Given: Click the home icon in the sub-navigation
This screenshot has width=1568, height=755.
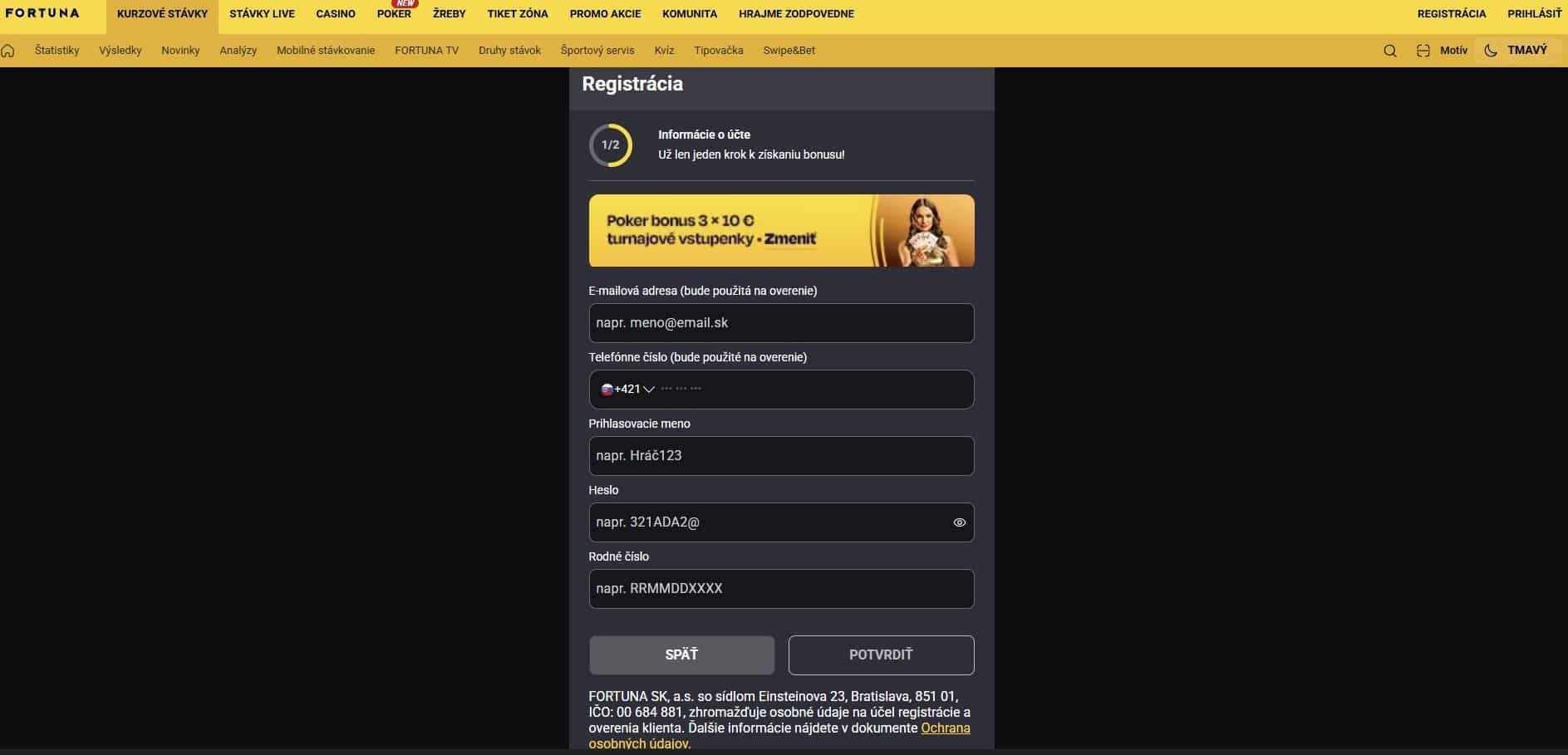Looking at the screenshot, I should (x=8, y=51).
